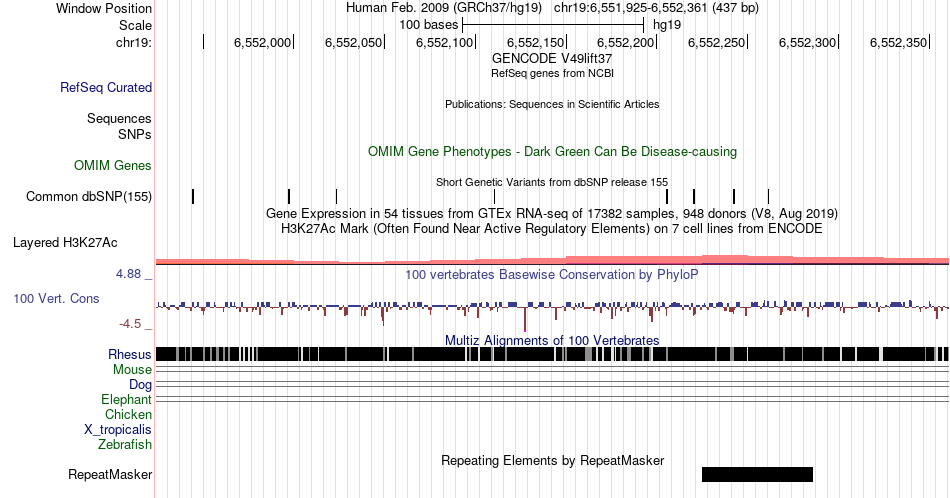
Task: Select the Dog alignment label
Action: (140, 385)
